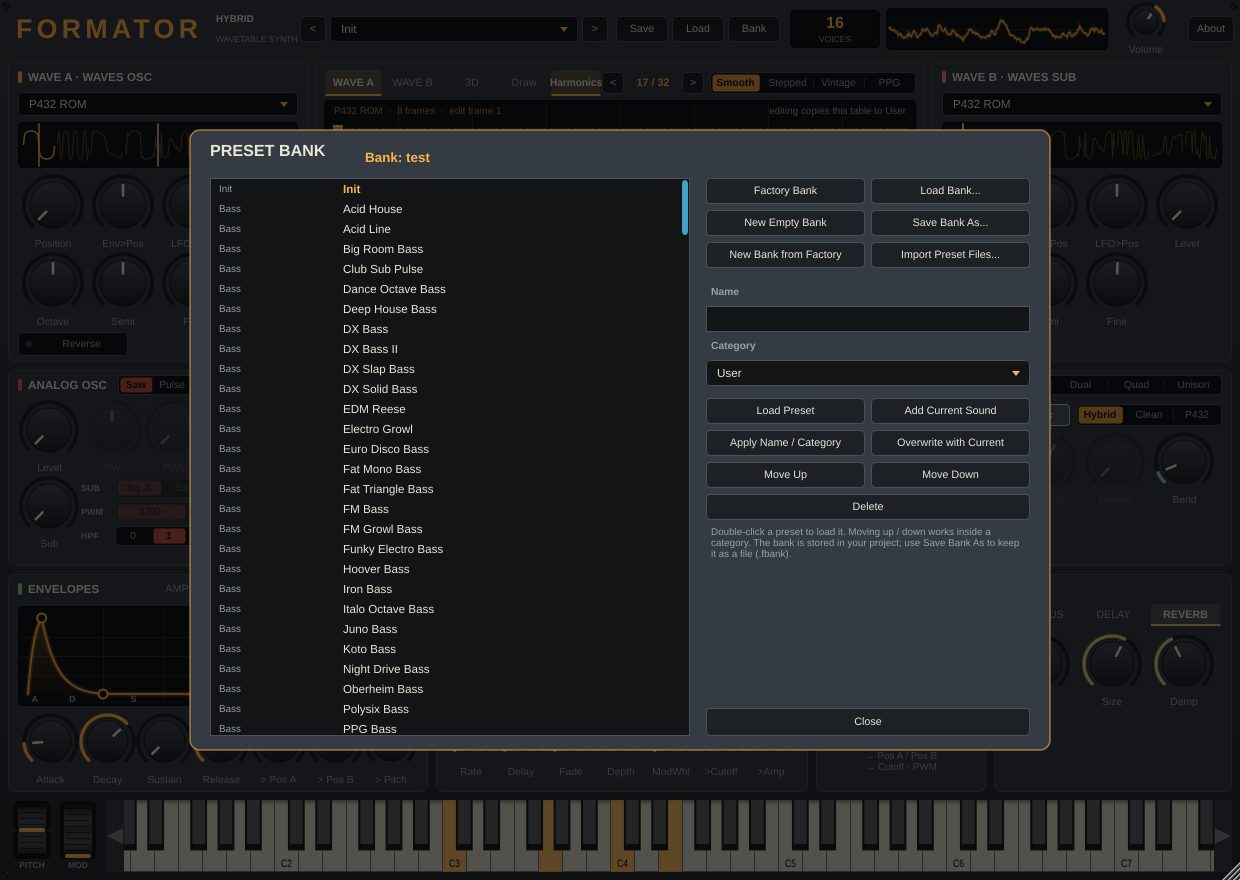Select the FM Growl Bass preset
Screen dimensions: 1240x880
446,529
